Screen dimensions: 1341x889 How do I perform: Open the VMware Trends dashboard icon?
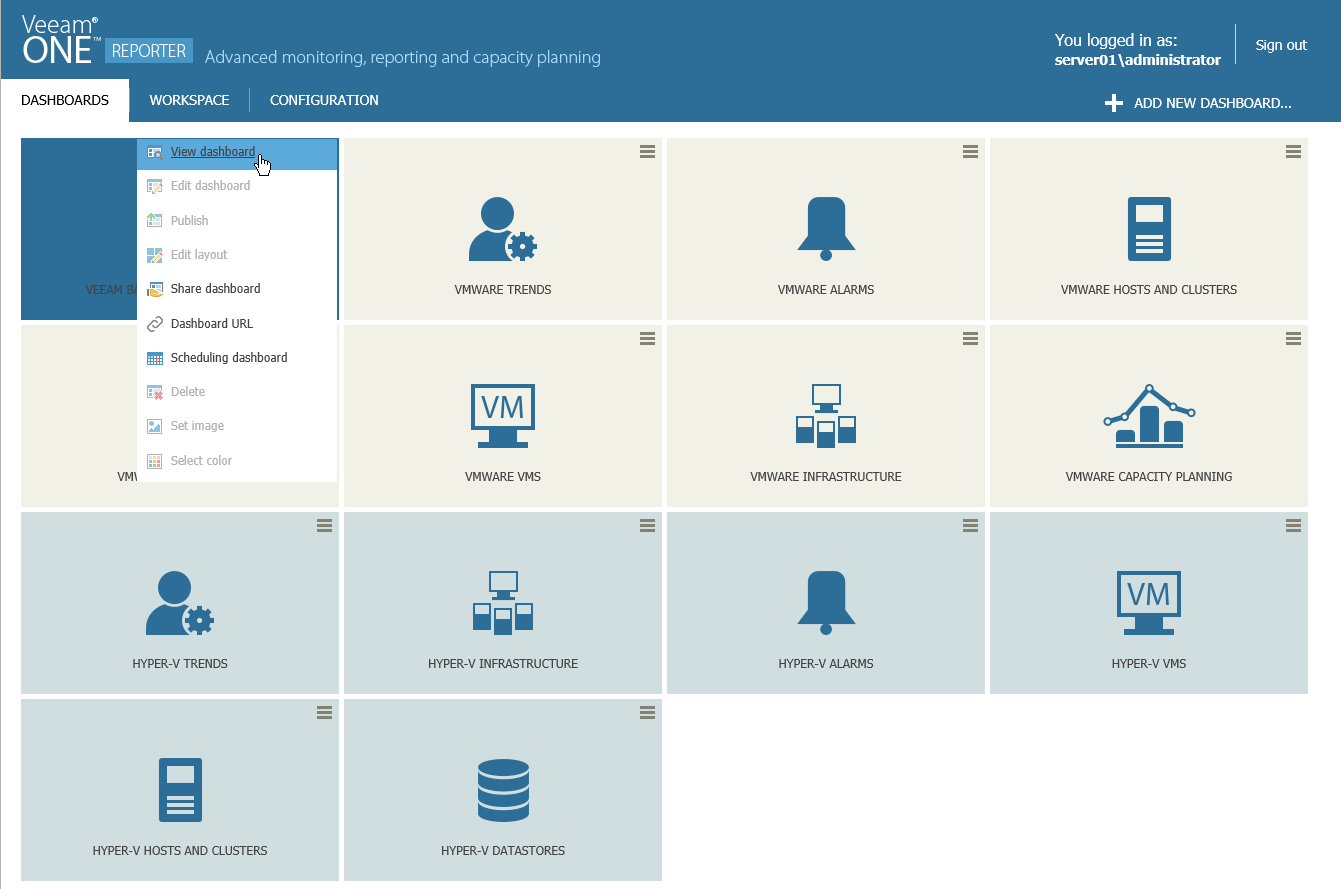503,230
